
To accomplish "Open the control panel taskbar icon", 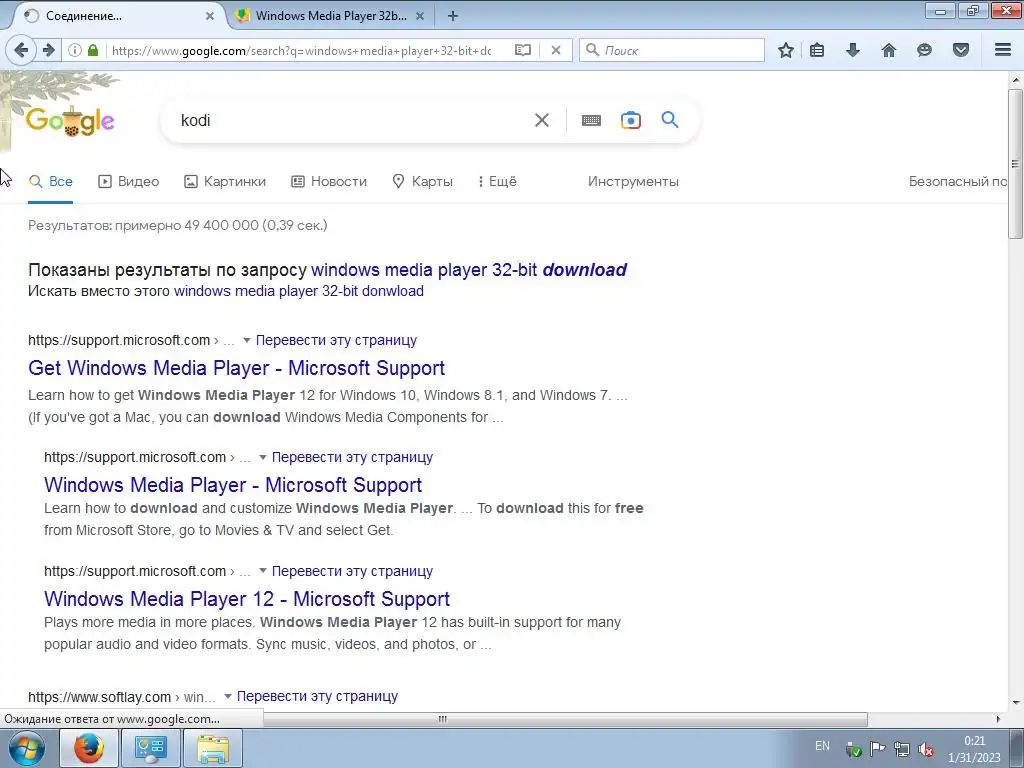I will pos(151,748).
